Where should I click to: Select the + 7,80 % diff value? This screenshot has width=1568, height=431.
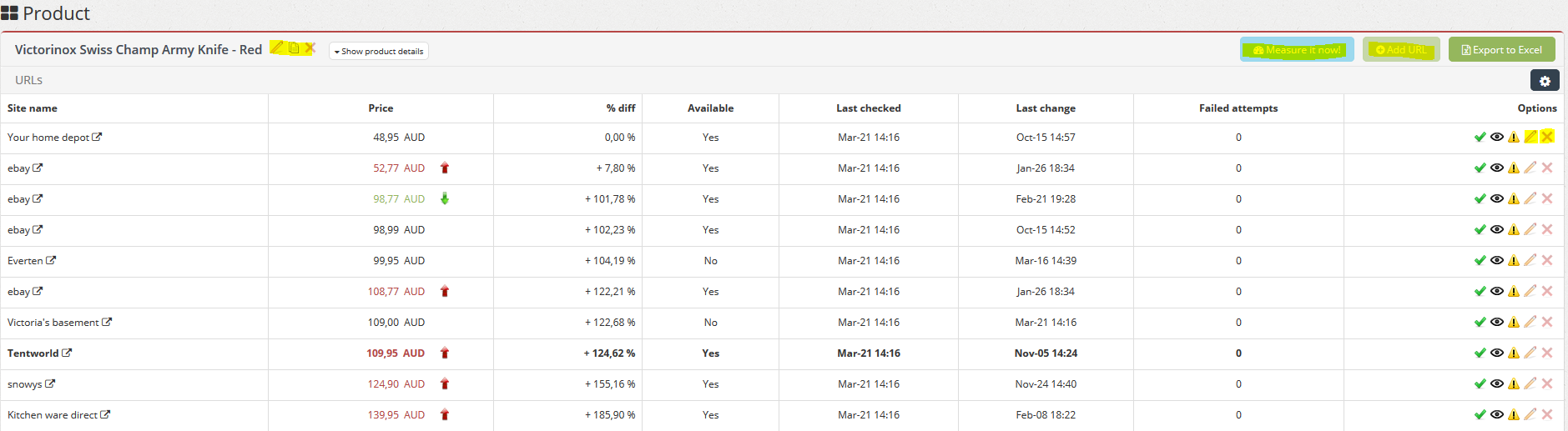pyautogui.click(x=616, y=168)
